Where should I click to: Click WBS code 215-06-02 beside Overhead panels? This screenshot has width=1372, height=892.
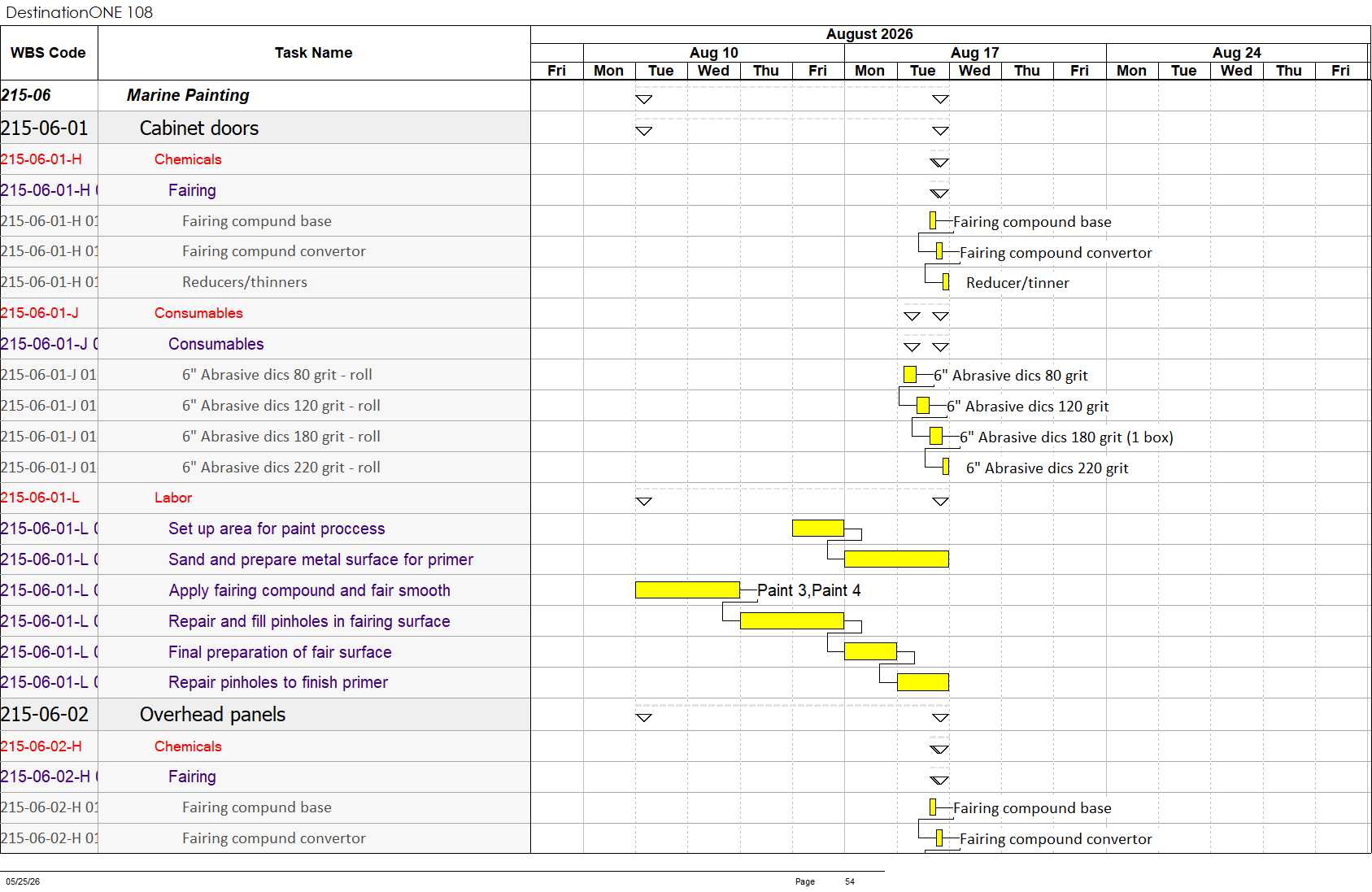tap(45, 714)
